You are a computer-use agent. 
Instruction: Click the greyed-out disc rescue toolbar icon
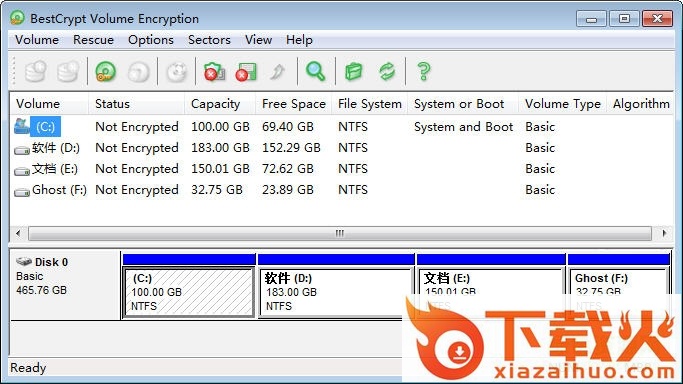click(176, 71)
